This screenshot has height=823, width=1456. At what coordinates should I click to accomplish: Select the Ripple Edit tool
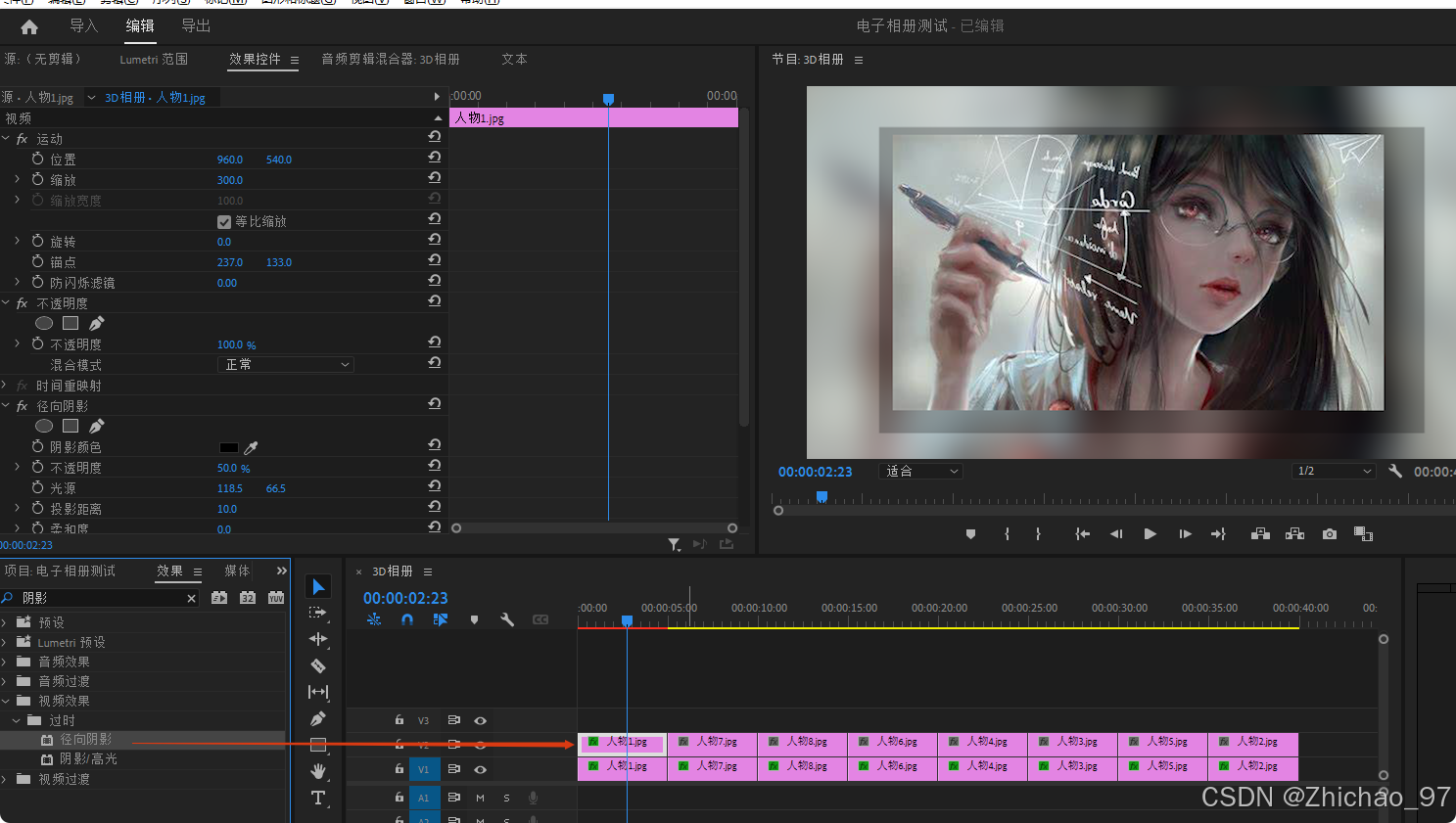[318, 639]
